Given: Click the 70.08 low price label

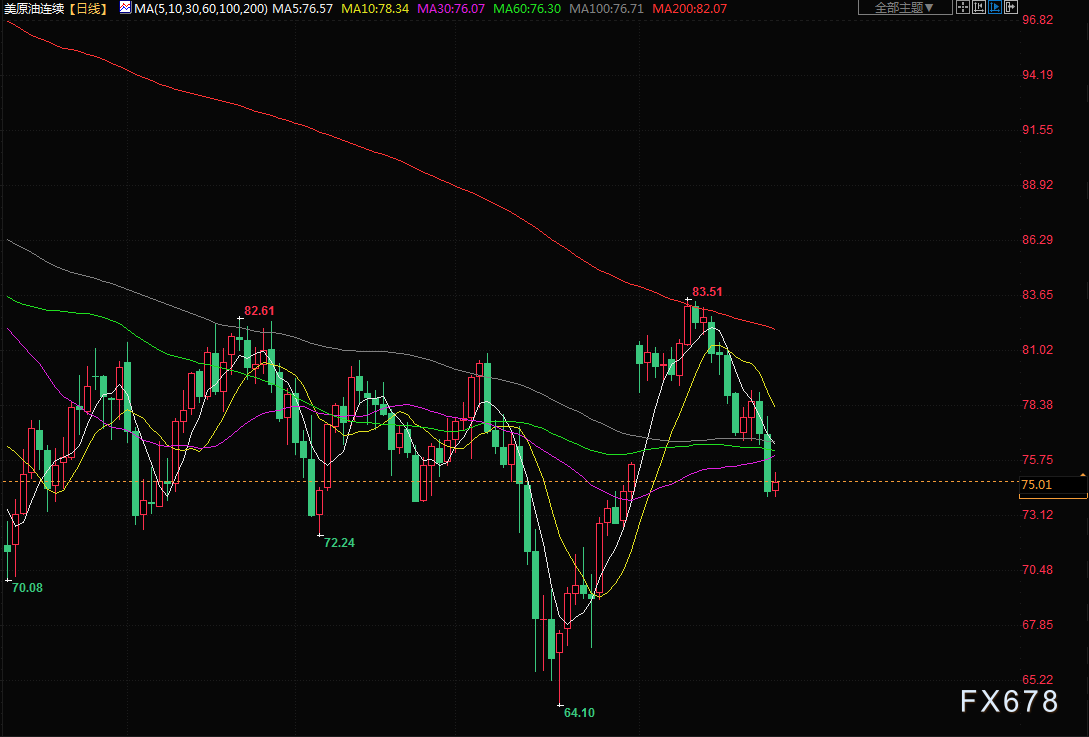Looking at the screenshot, I should (27, 588).
